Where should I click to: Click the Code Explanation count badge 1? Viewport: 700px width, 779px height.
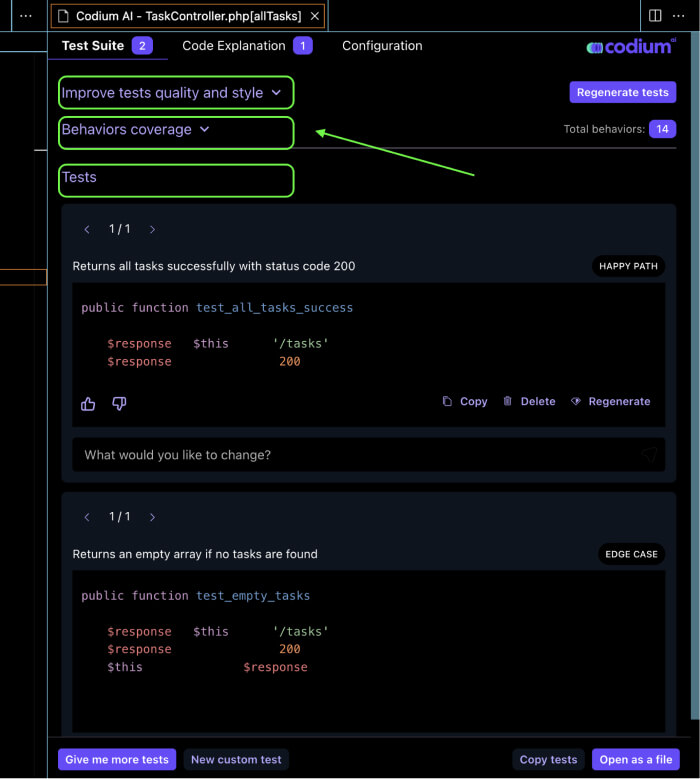[x=303, y=46]
